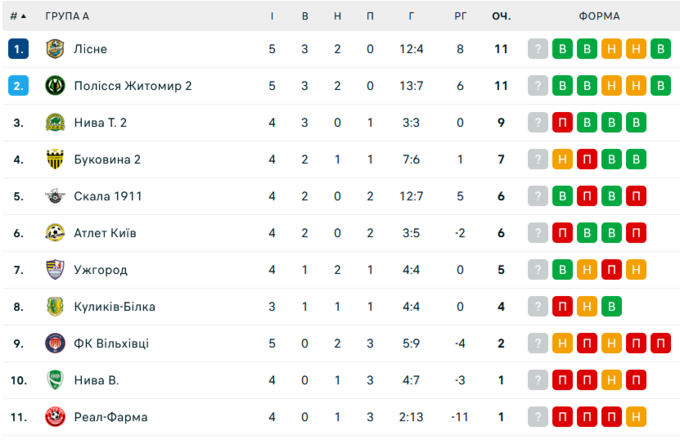The height and width of the screenshot is (440, 680).
Task: Click the Лісне team logo
Action: pyautogui.click(x=55, y=49)
